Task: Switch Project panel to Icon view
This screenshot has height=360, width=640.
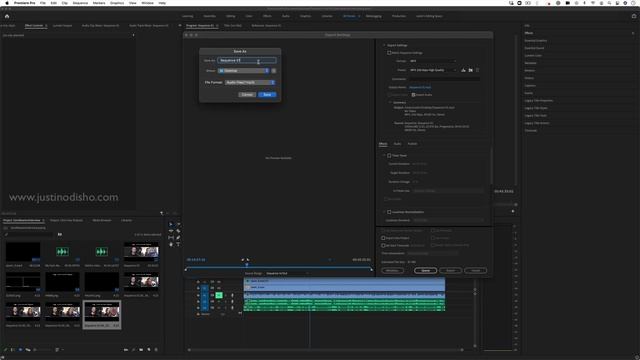Action: [x=20, y=350]
